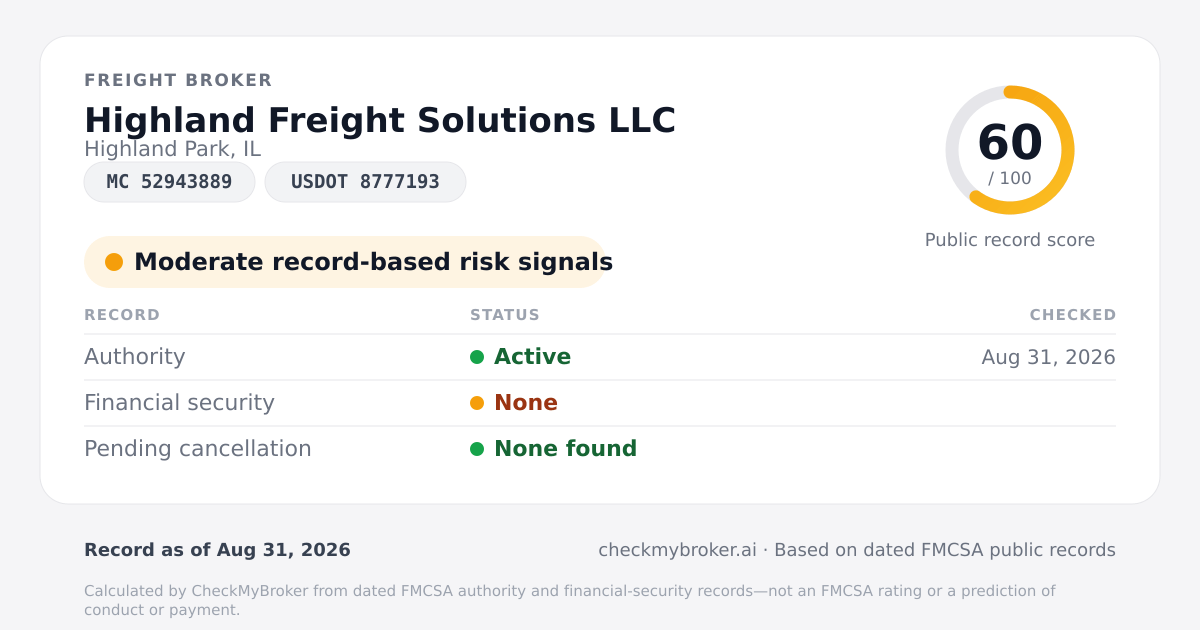Click the Public record score label
This screenshot has height=630, width=1200.
click(1010, 240)
